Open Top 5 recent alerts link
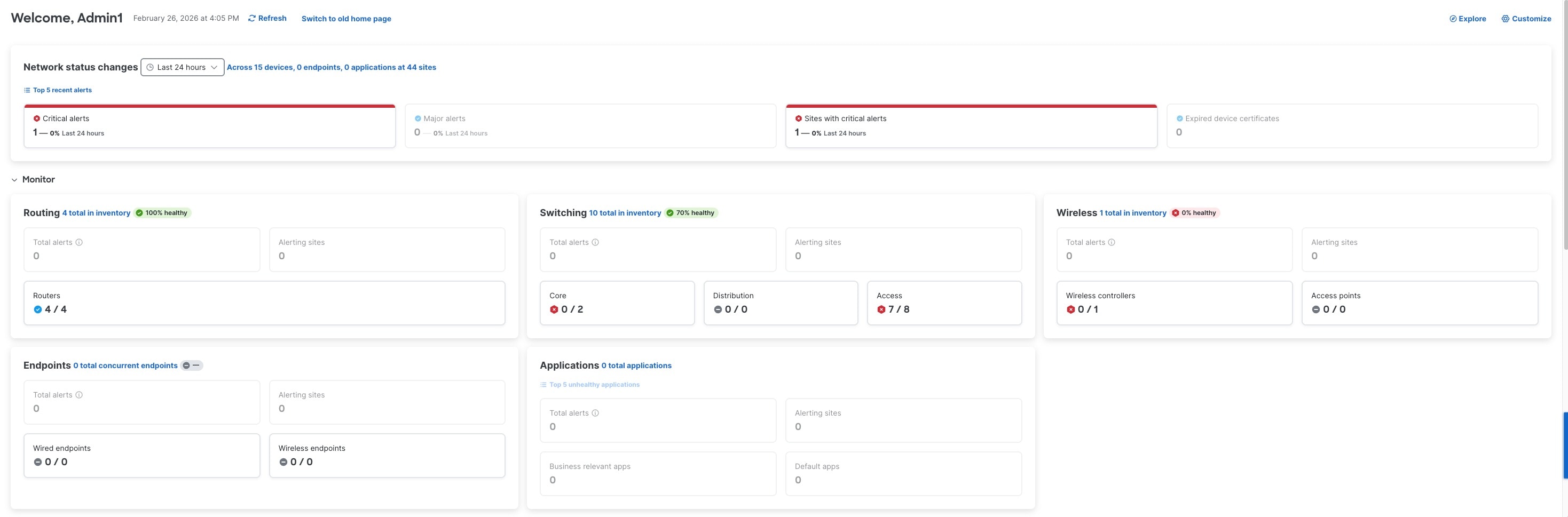 62,90
